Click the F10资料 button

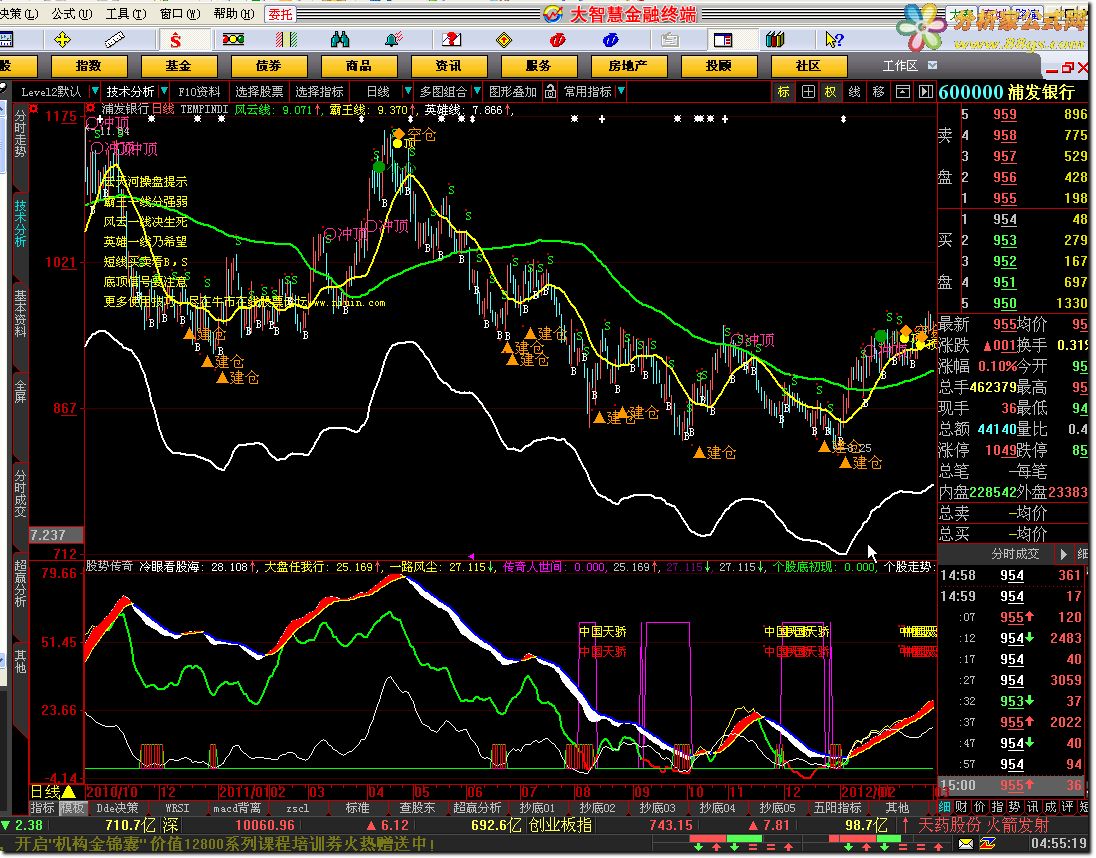click(199, 92)
